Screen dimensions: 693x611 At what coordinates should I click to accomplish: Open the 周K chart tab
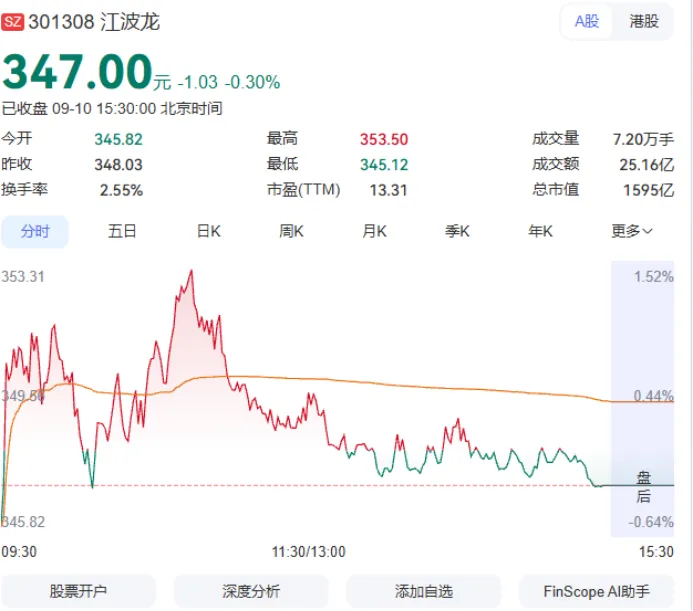pos(291,231)
